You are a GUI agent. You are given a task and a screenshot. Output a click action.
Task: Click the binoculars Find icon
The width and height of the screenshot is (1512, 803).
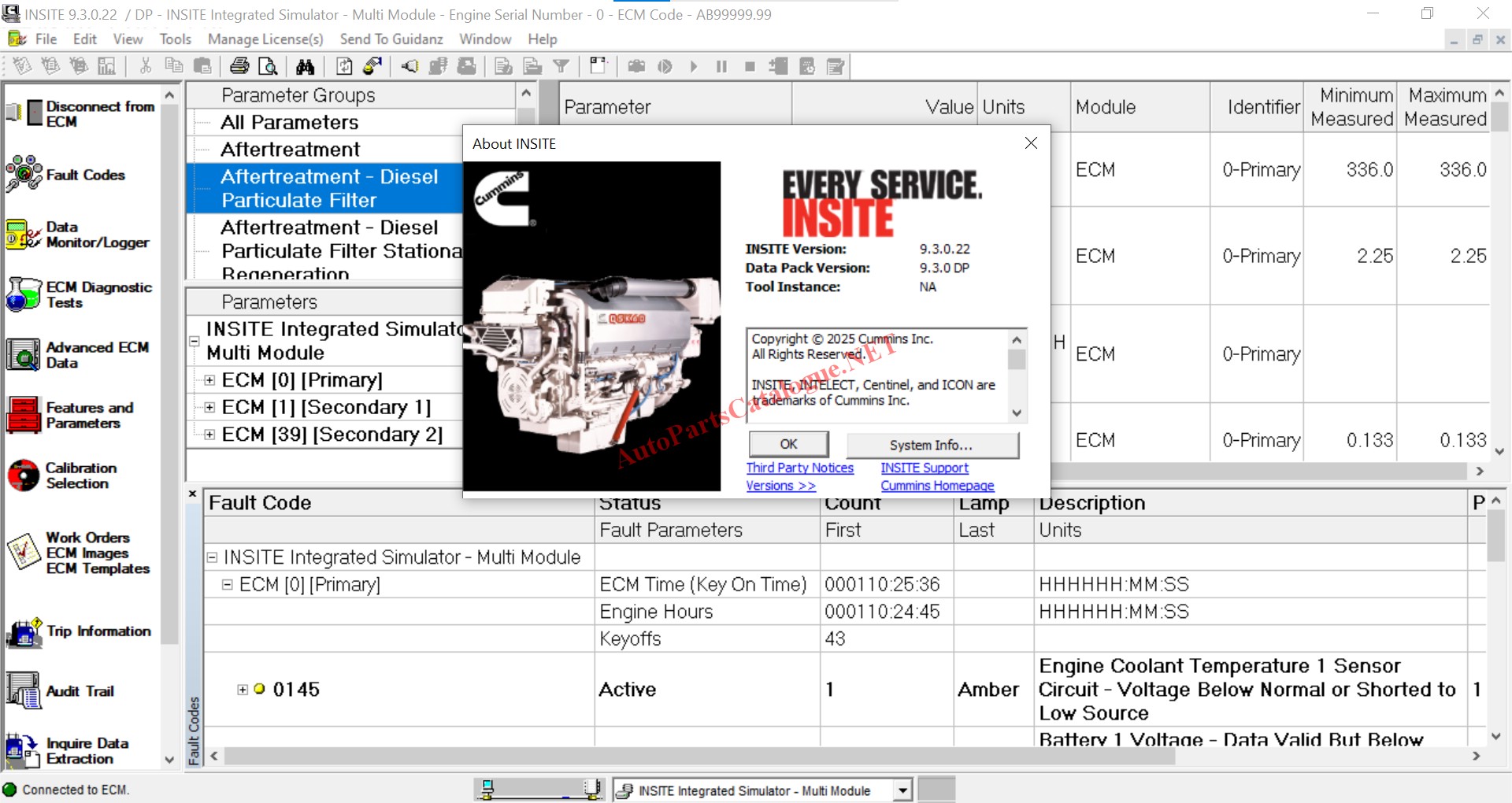[306, 67]
